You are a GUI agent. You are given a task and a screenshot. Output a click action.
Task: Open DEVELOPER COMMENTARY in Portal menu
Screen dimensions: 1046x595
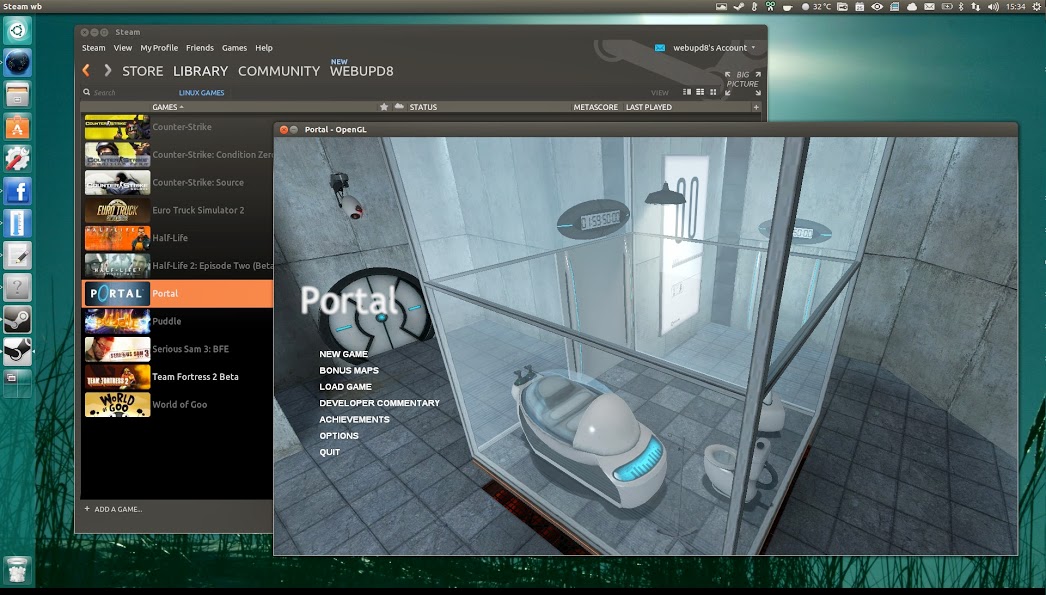tap(380, 403)
